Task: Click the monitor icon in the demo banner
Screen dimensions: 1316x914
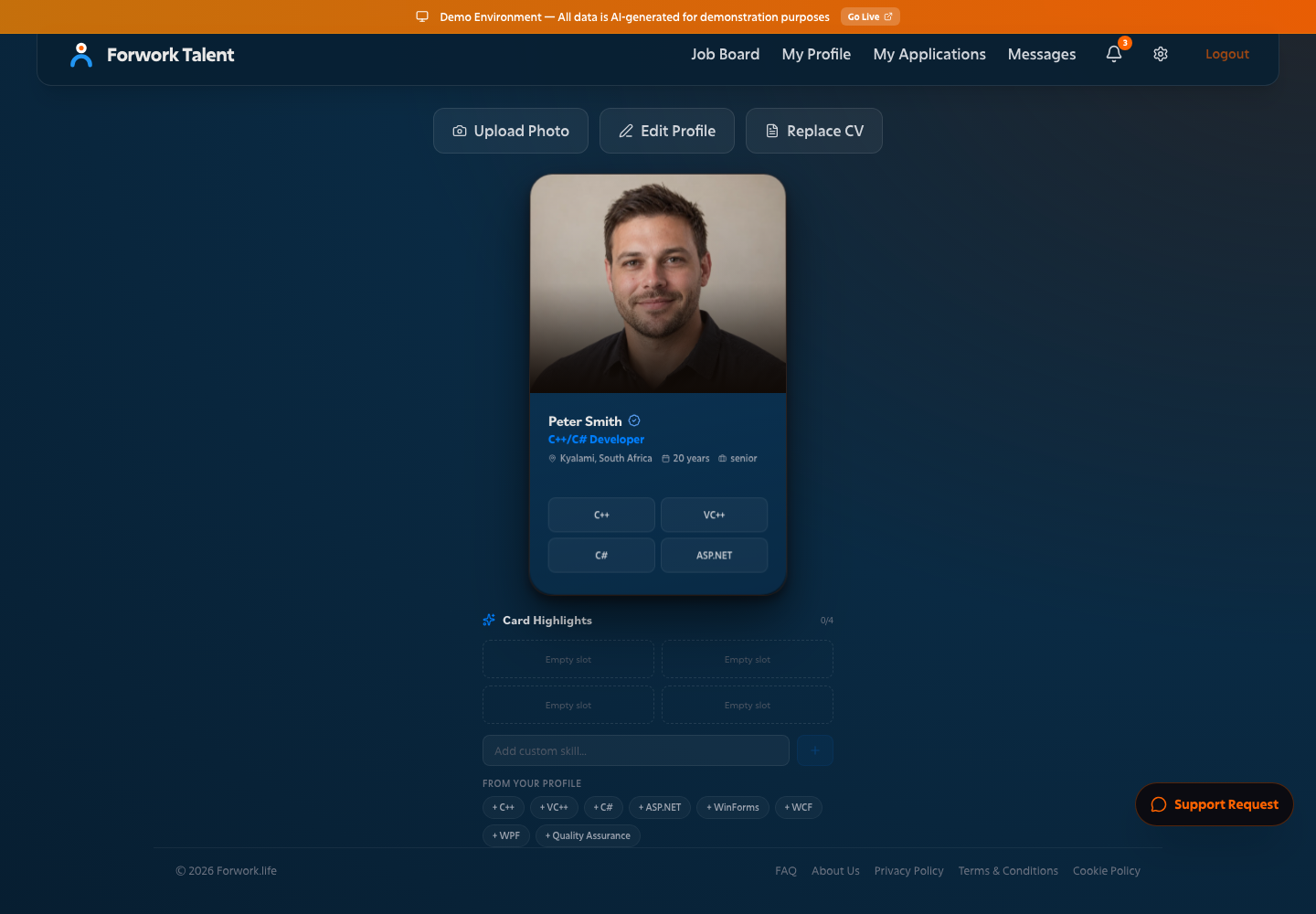Action: coord(422,16)
